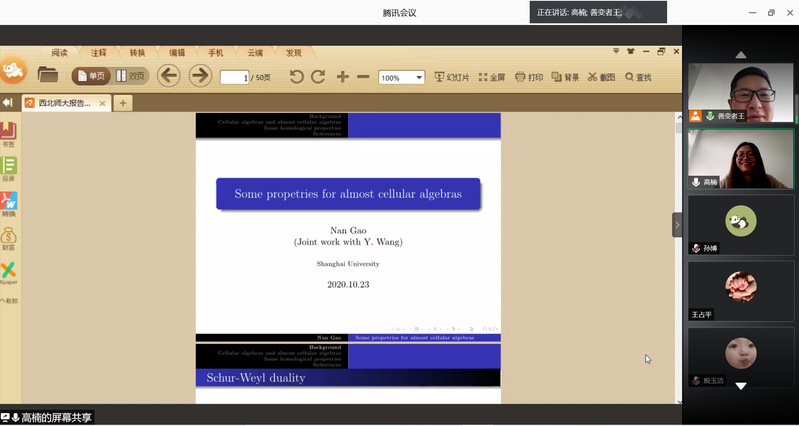Screen dimensions: 799x426
Task: Click the page number input field
Action: pos(233,77)
